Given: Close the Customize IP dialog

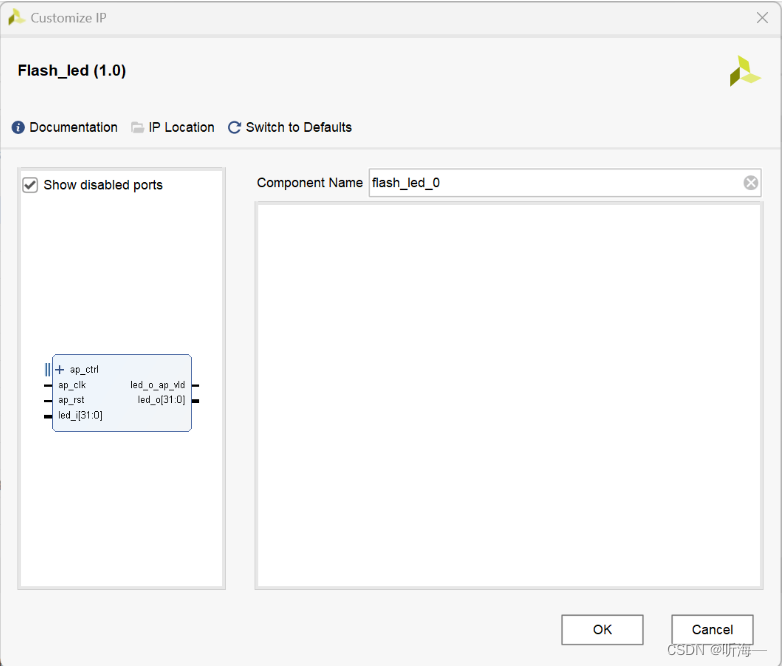Looking at the screenshot, I should [x=762, y=18].
